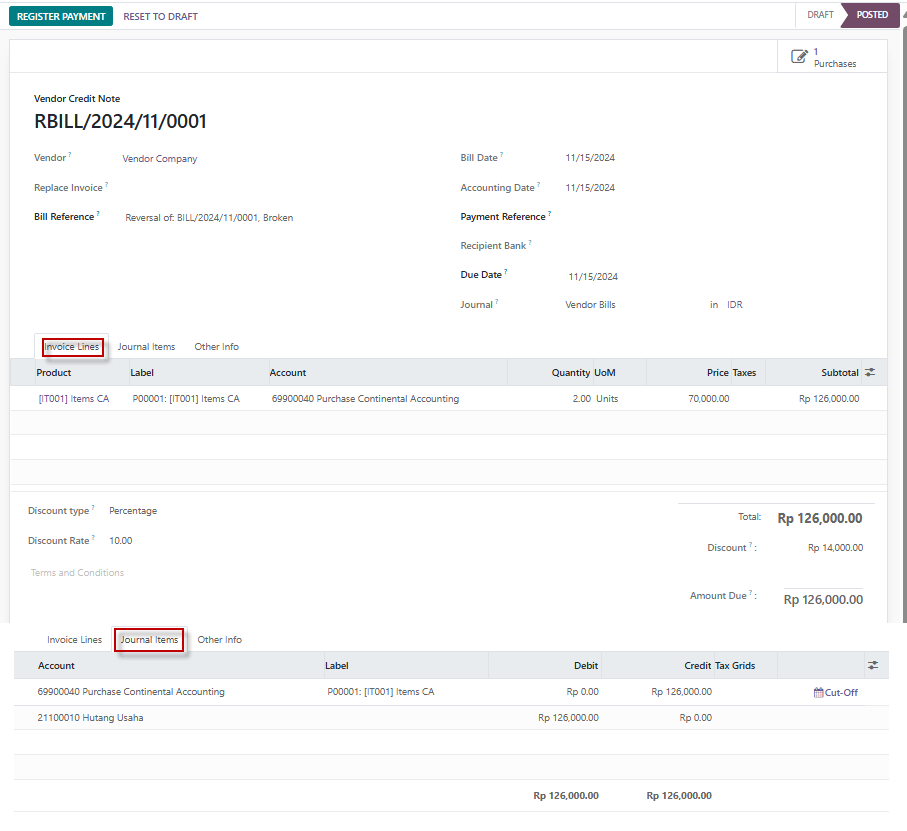This screenshot has width=907, height=831.
Task: Click the Amount Due value
Action: pos(823,600)
